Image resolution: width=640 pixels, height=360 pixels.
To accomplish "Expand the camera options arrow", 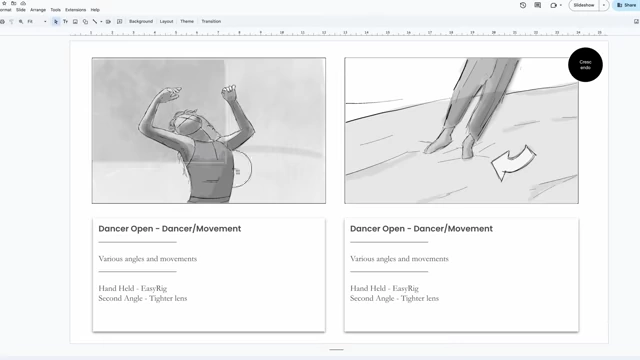I will pos(561,5).
